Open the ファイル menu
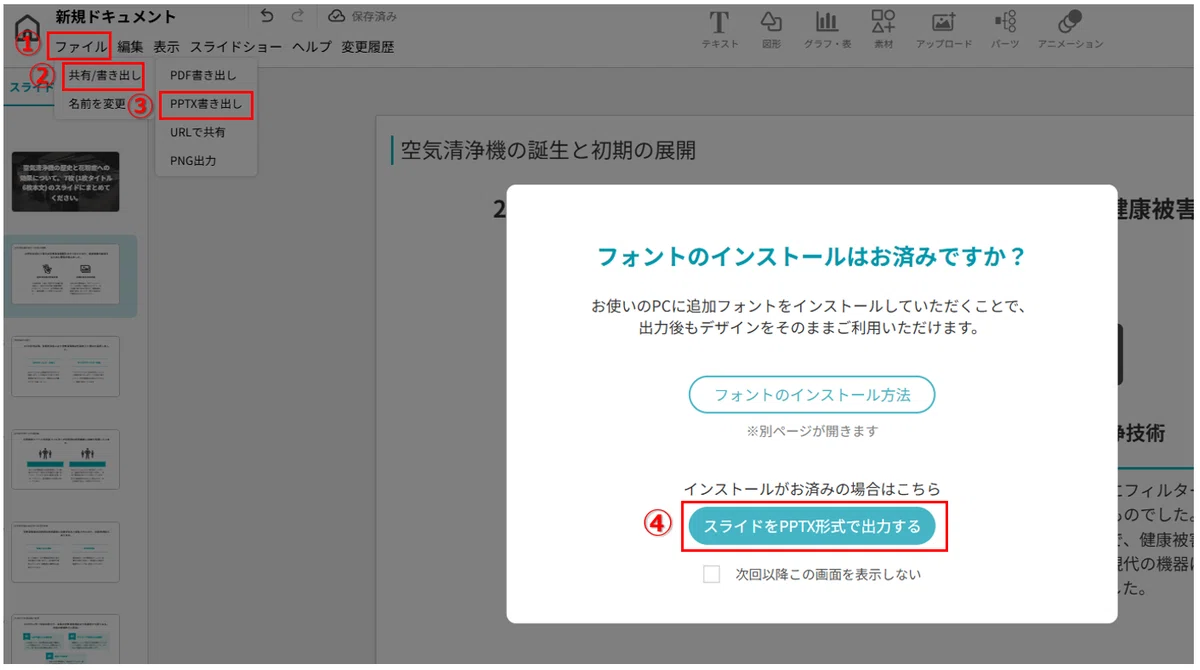Image resolution: width=1200 pixels, height=670 pixels. click(x=80, y=46)
